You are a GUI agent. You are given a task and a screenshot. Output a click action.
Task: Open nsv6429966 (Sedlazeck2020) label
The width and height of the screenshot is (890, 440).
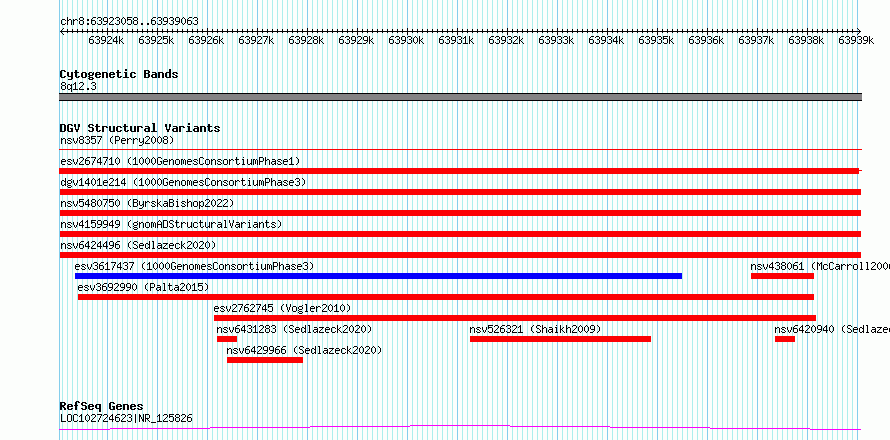[304, 350]
